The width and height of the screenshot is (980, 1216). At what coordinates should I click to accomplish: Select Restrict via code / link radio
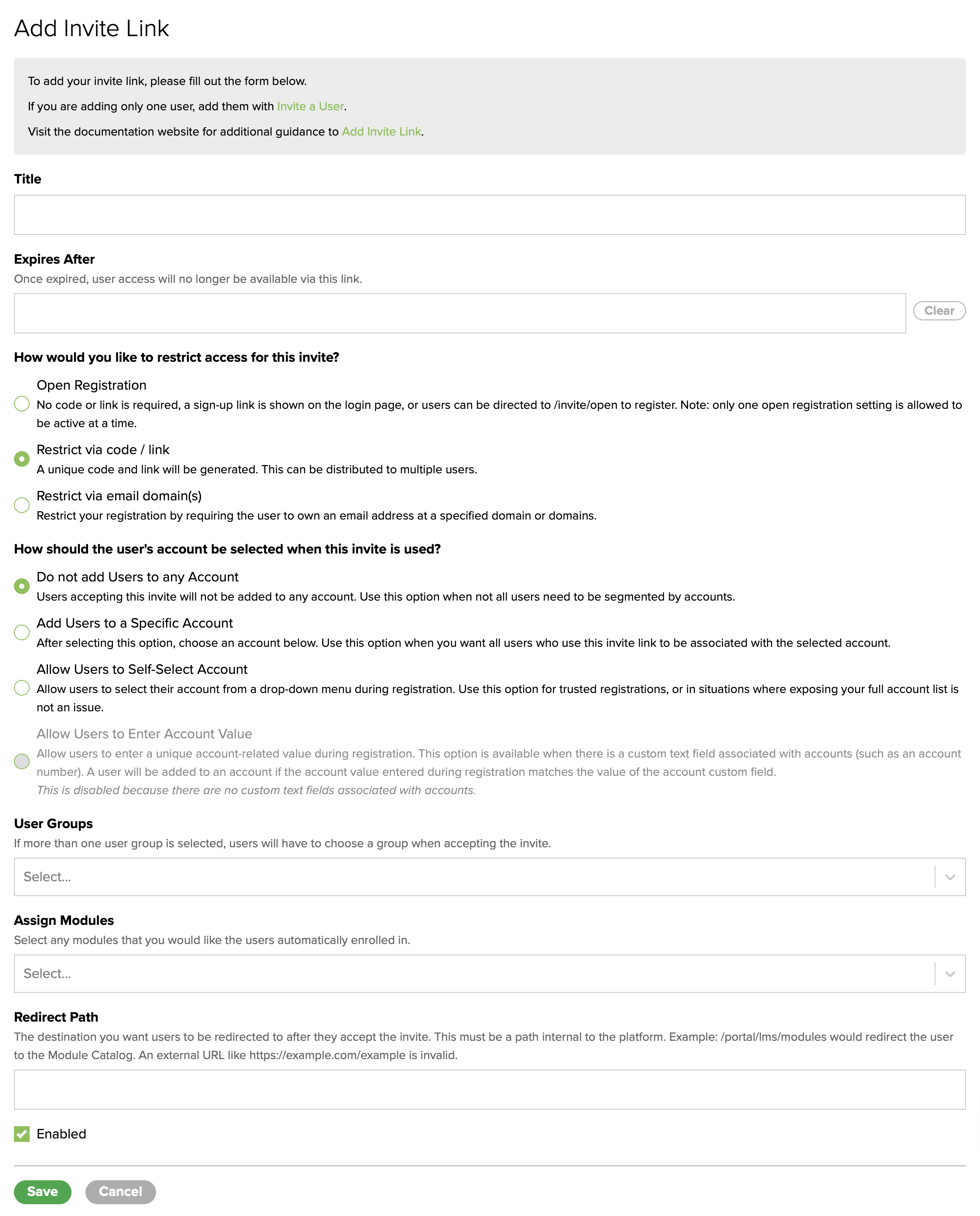[22, 459]
